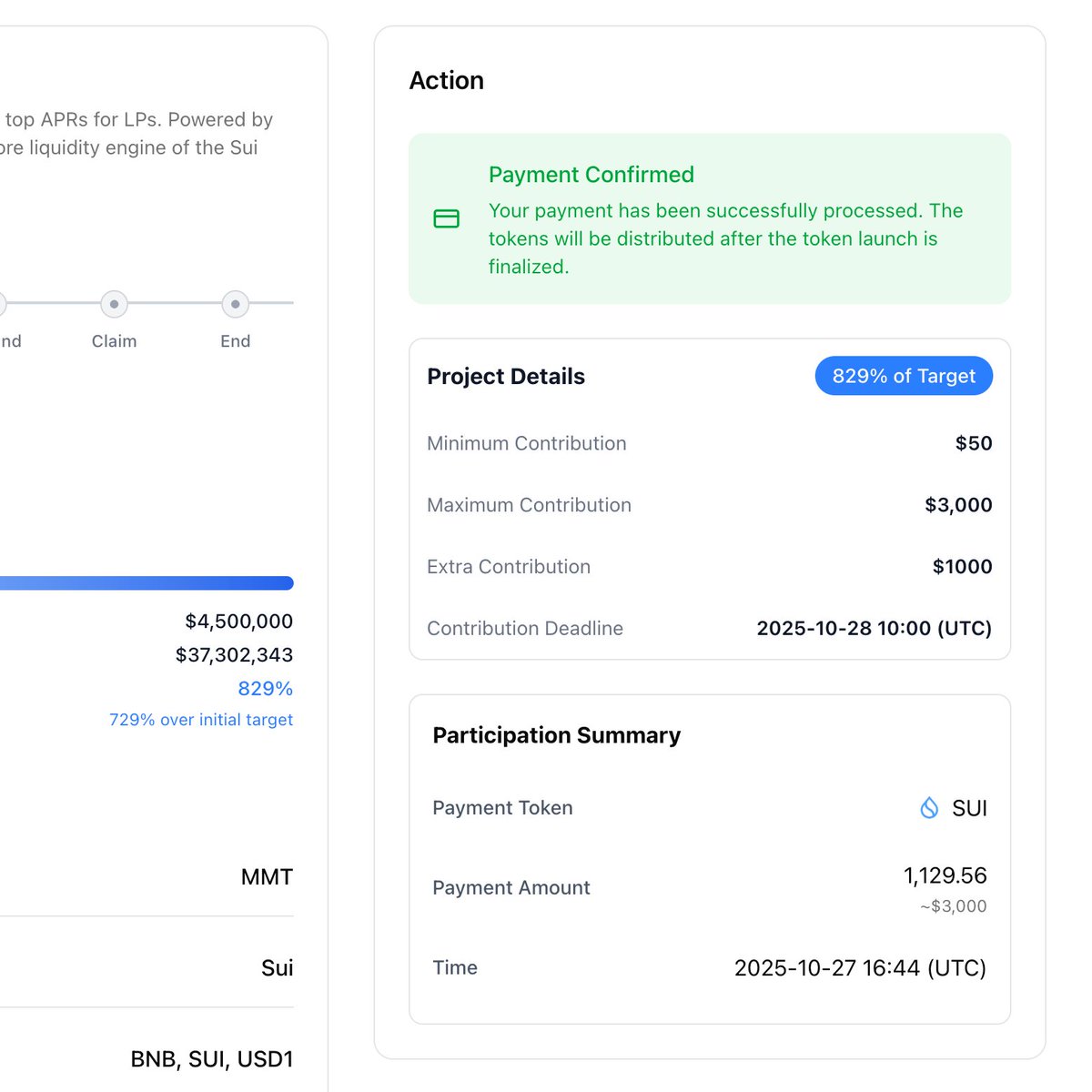
Task: Click the Contribution Deadline label
Action: tap(525, 629)
